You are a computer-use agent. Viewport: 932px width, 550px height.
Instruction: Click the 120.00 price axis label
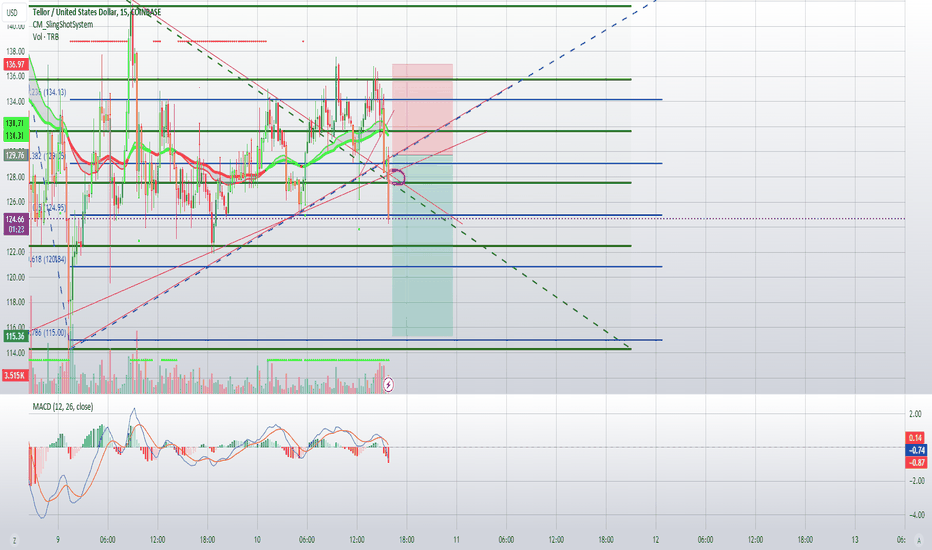pos(15,277)
